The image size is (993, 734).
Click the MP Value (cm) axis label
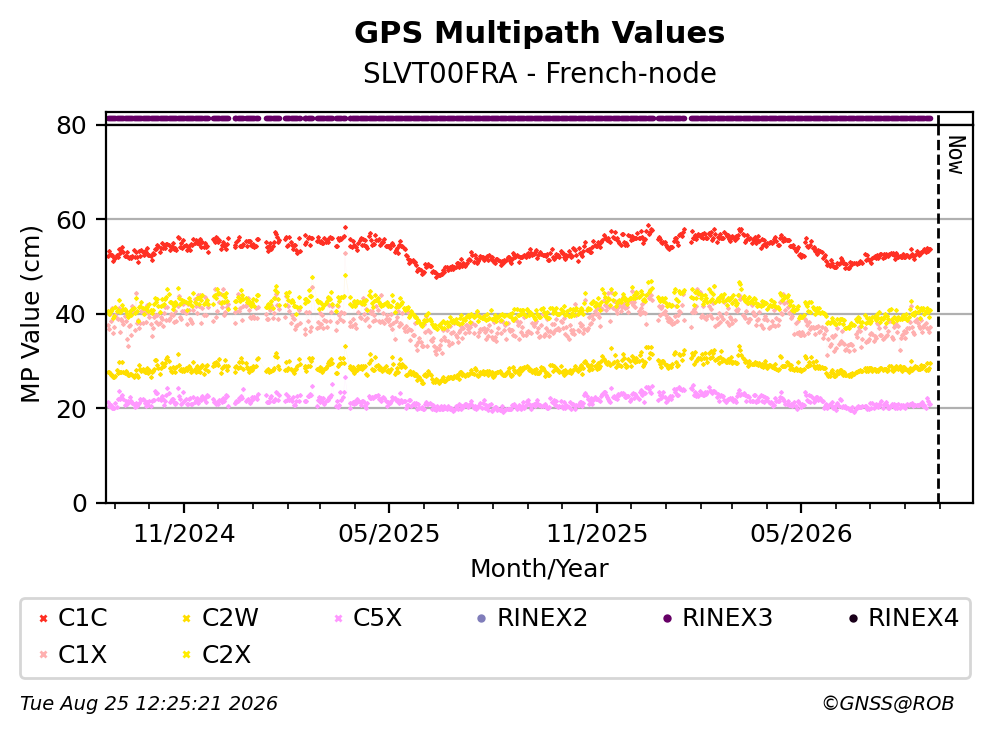click(30, 314)
